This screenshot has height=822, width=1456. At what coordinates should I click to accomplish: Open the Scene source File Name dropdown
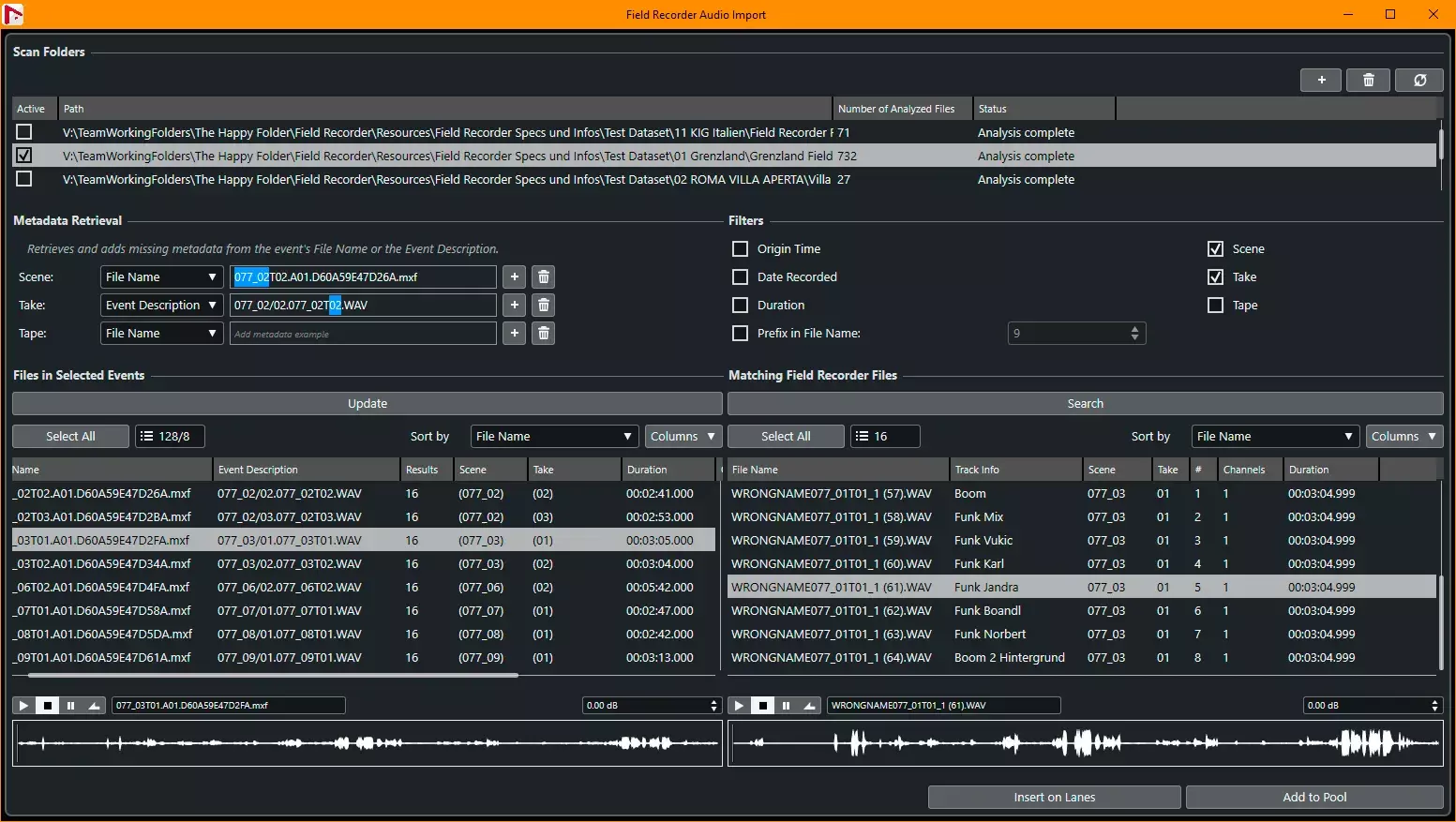(161, 277)
